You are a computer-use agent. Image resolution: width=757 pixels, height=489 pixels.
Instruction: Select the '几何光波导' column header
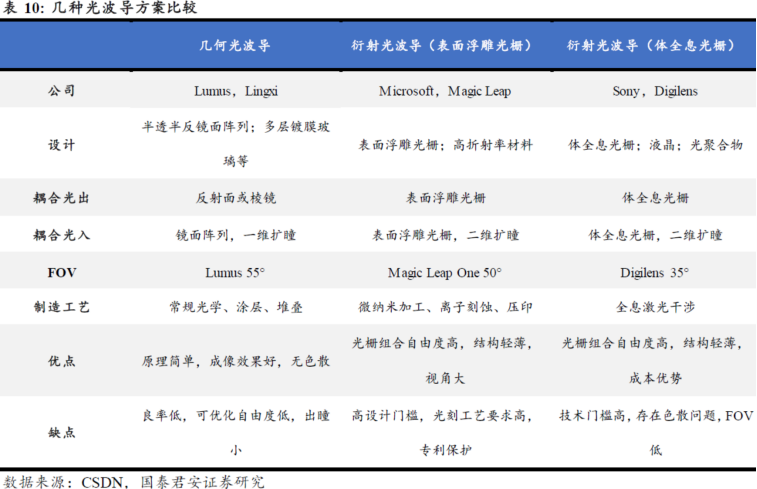pyautogui.click(x=235, y=45)
